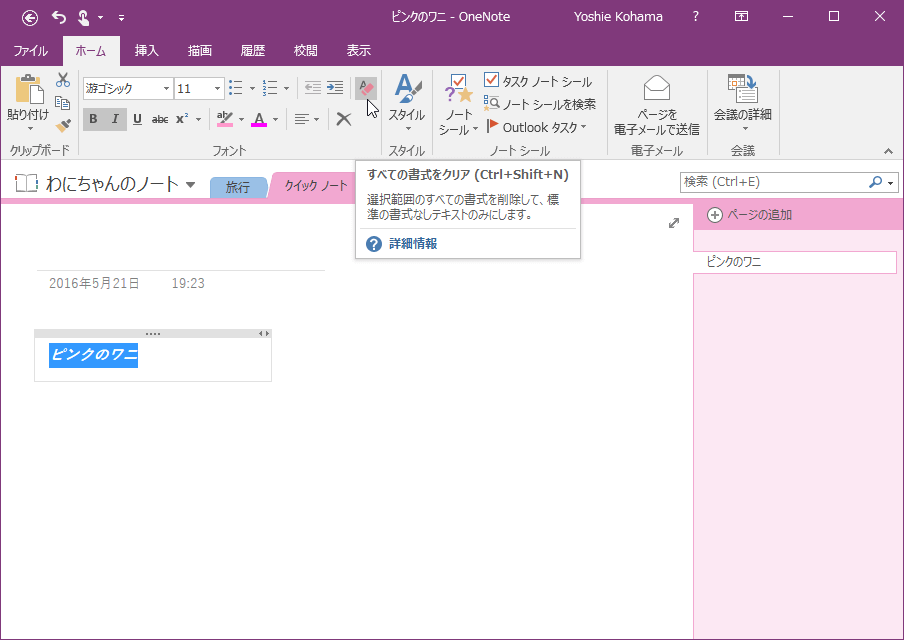The image size is (904, 640).
Task: Click the email page envelope icon
Action: pyautogui.click(x=656, y=88)
